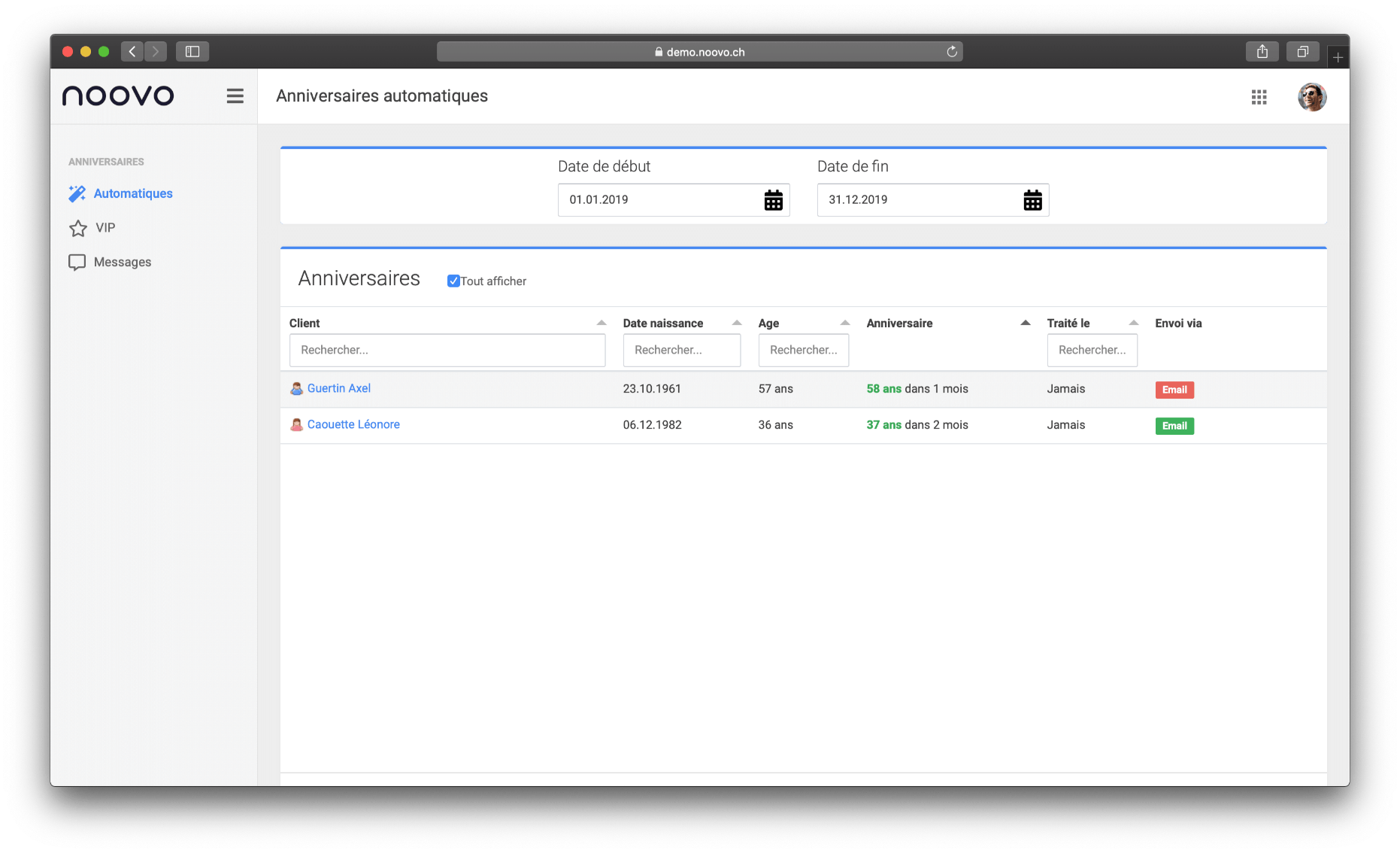This screenshot has width=1400, height=853.
Task: Open client Caouette Léonore
Action: click(353, 425)
